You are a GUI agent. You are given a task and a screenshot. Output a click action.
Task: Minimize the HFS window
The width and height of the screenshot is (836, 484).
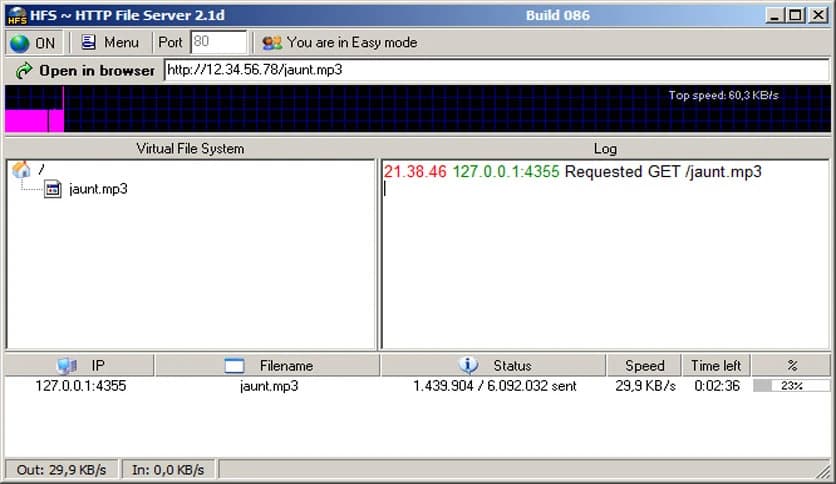(x=774, y=15)
